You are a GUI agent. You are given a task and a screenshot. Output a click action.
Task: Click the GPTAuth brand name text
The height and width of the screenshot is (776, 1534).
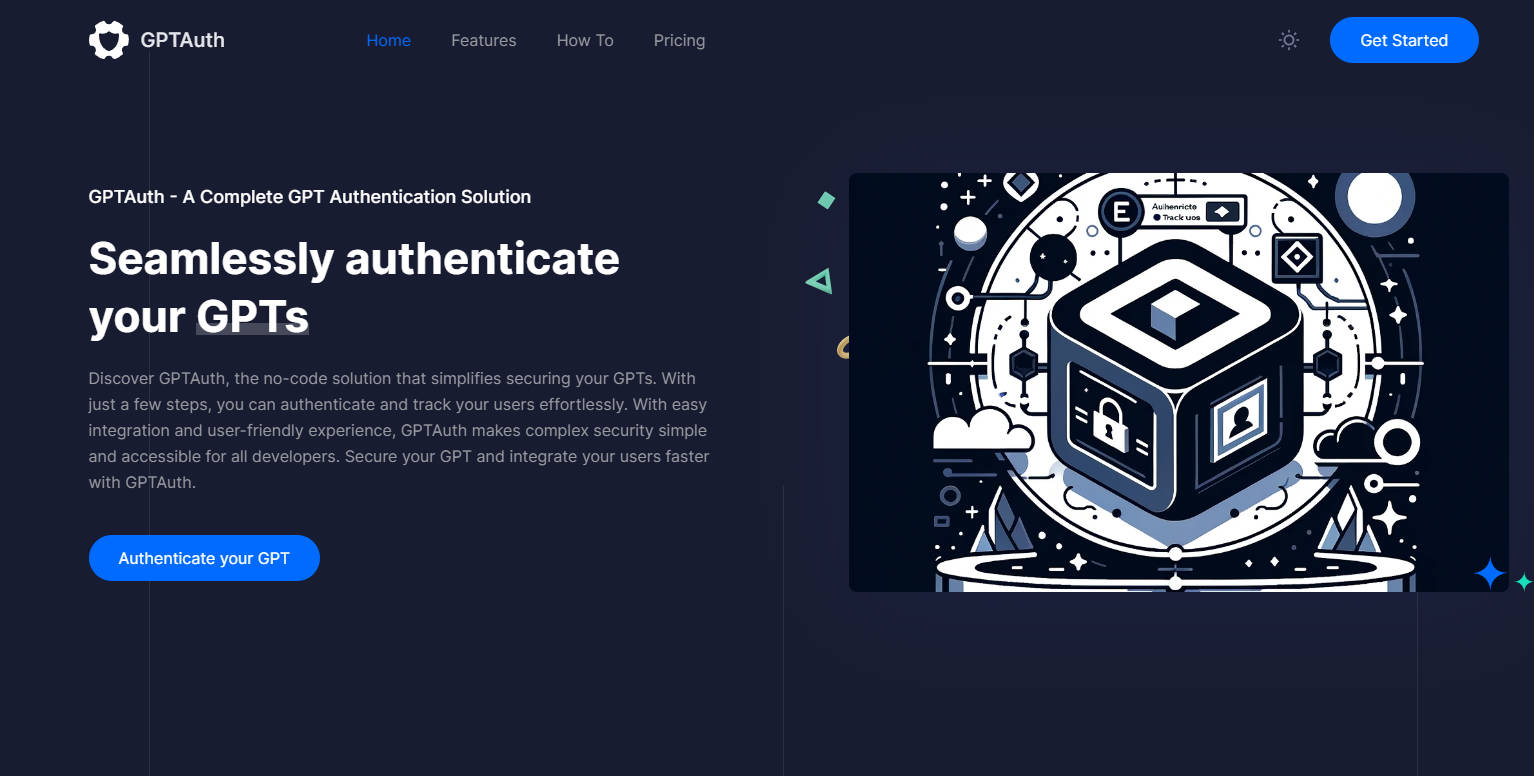pos(182,40)
